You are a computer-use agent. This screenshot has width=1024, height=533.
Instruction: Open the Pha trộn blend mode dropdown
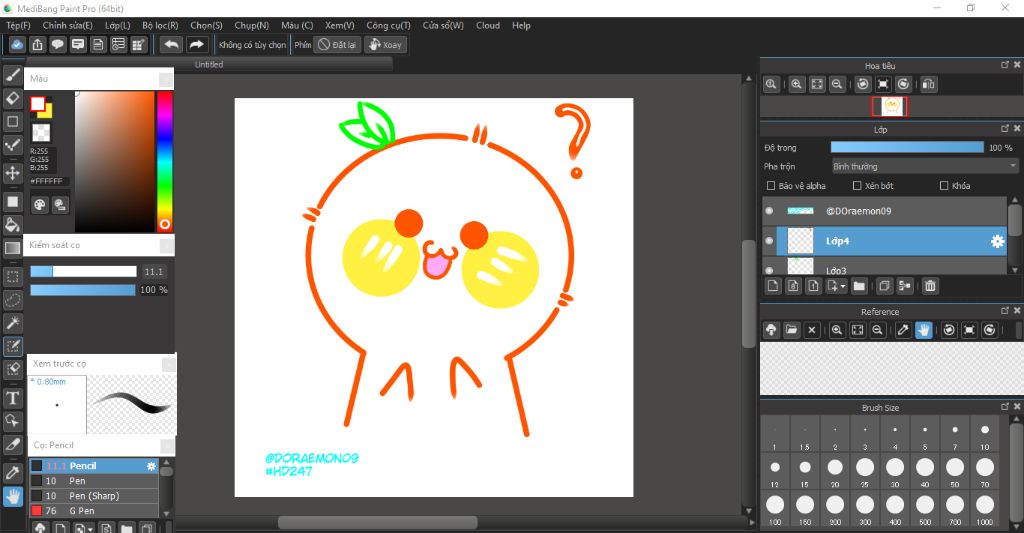click(x=925, y=167)
